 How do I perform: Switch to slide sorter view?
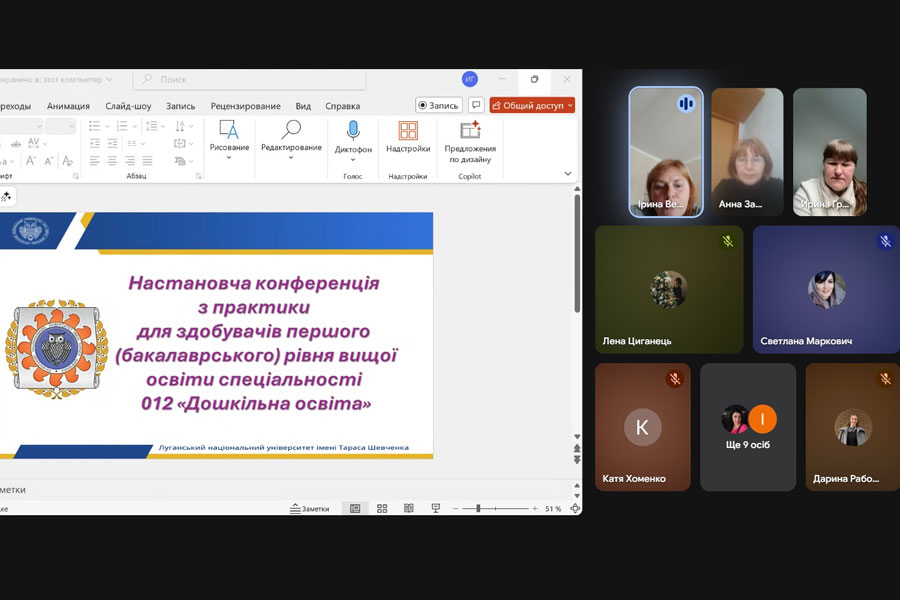point(382,509)
